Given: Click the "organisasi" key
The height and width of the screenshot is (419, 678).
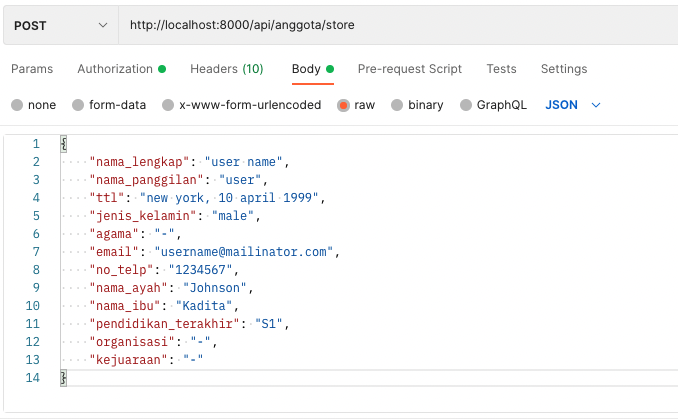Looking at the screenshot, I should (132, 342).
